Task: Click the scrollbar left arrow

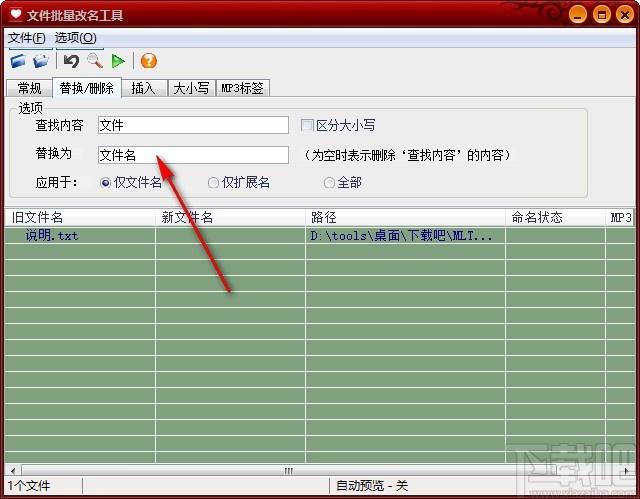Action: [13, 471]
